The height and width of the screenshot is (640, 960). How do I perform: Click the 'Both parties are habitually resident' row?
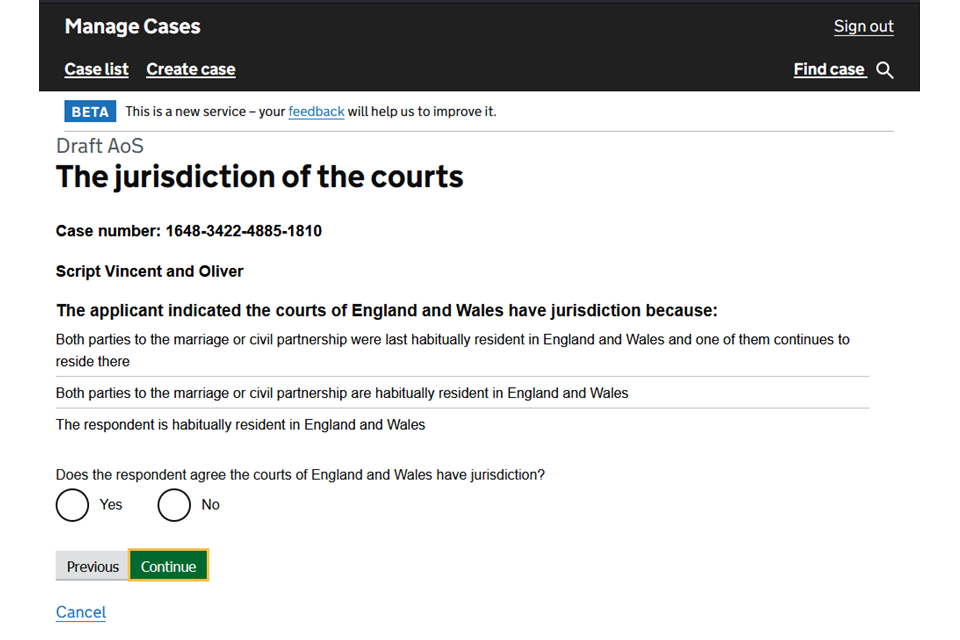(x=342, y=393)
